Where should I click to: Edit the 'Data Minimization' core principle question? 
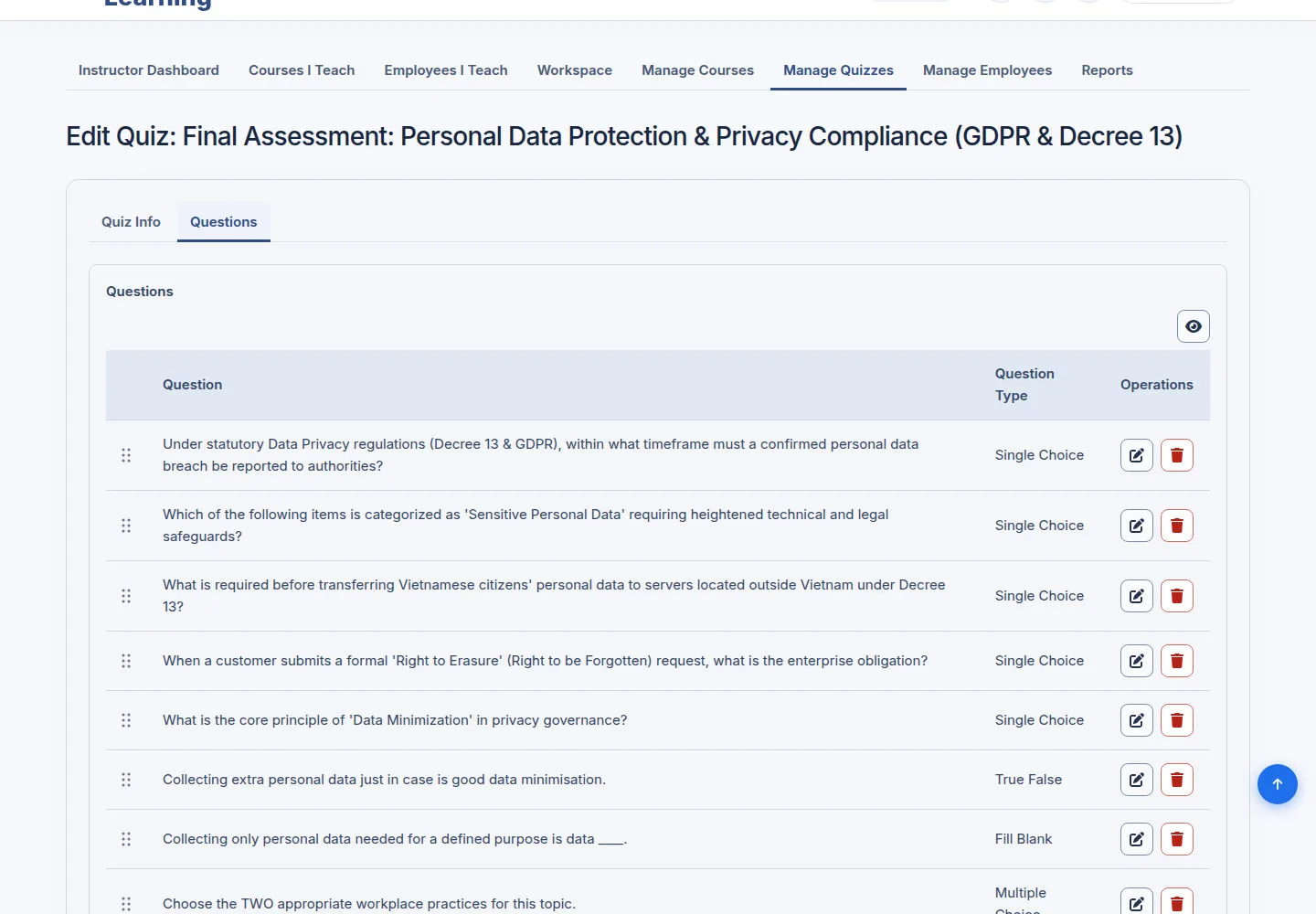1137,720
